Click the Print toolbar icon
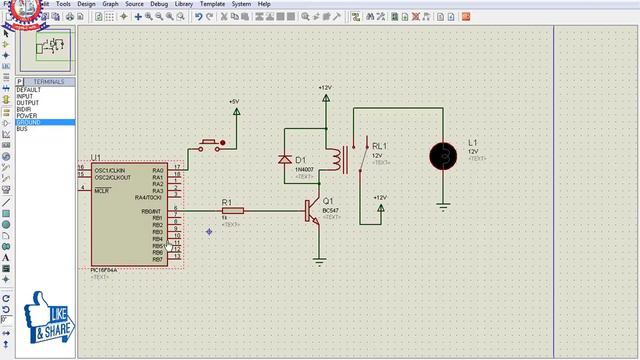 coord(70,17)
